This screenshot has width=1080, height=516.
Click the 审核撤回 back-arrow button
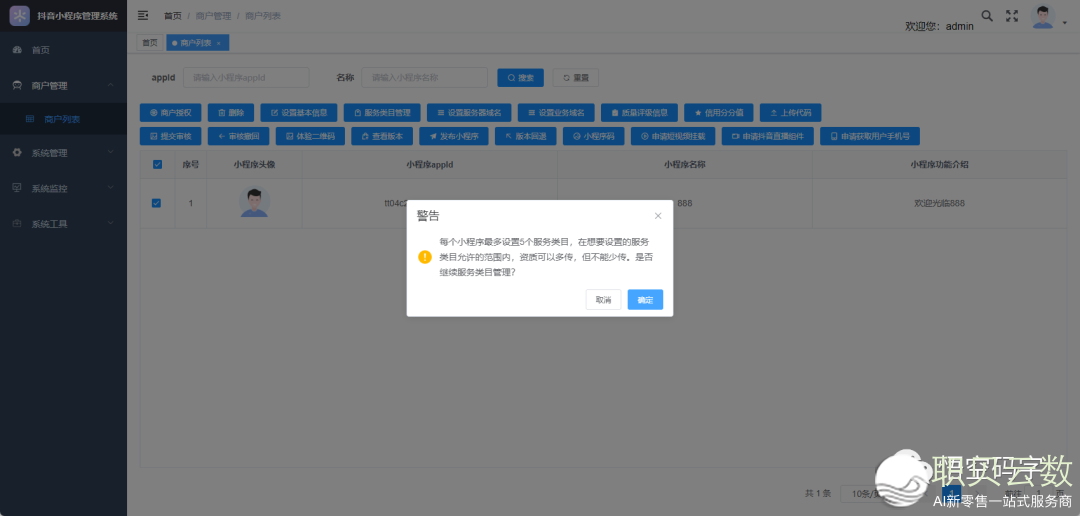[x=238, y=136]
